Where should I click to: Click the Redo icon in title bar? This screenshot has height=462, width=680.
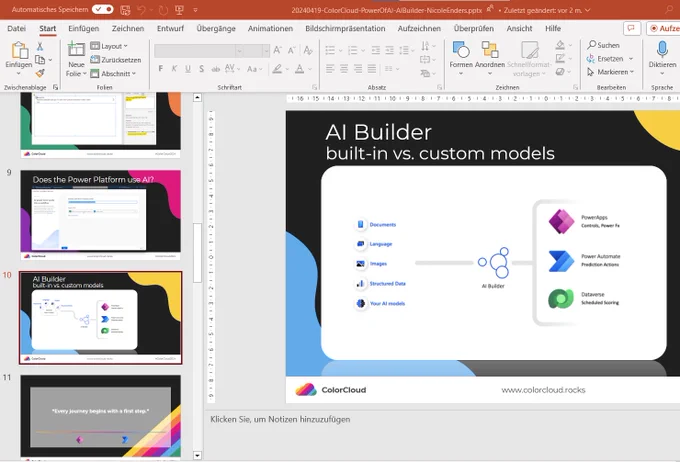(163, 10)
